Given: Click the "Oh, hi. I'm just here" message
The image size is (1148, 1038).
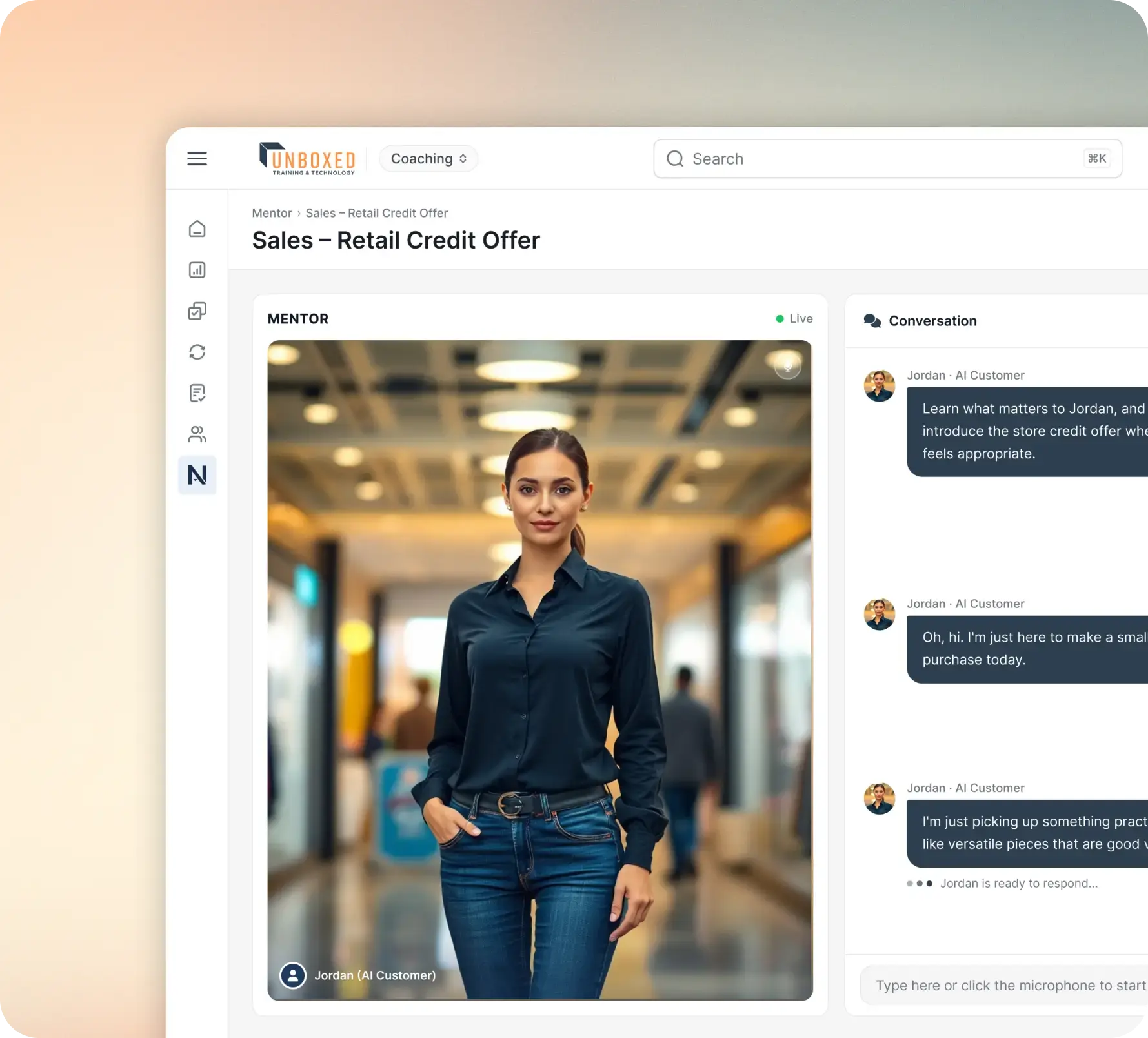Looking at the screenshot, I should (1027, 649).
